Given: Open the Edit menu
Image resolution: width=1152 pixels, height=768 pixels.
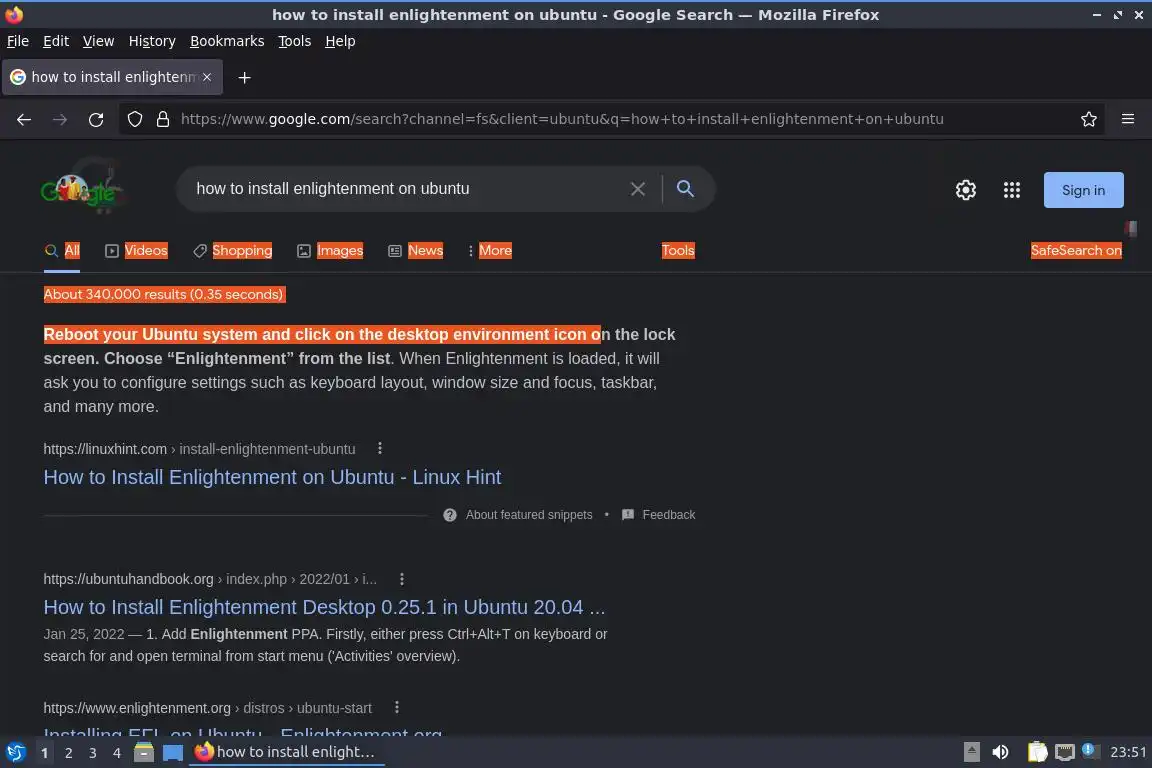Looking at the screenshot, I should 56,41.
